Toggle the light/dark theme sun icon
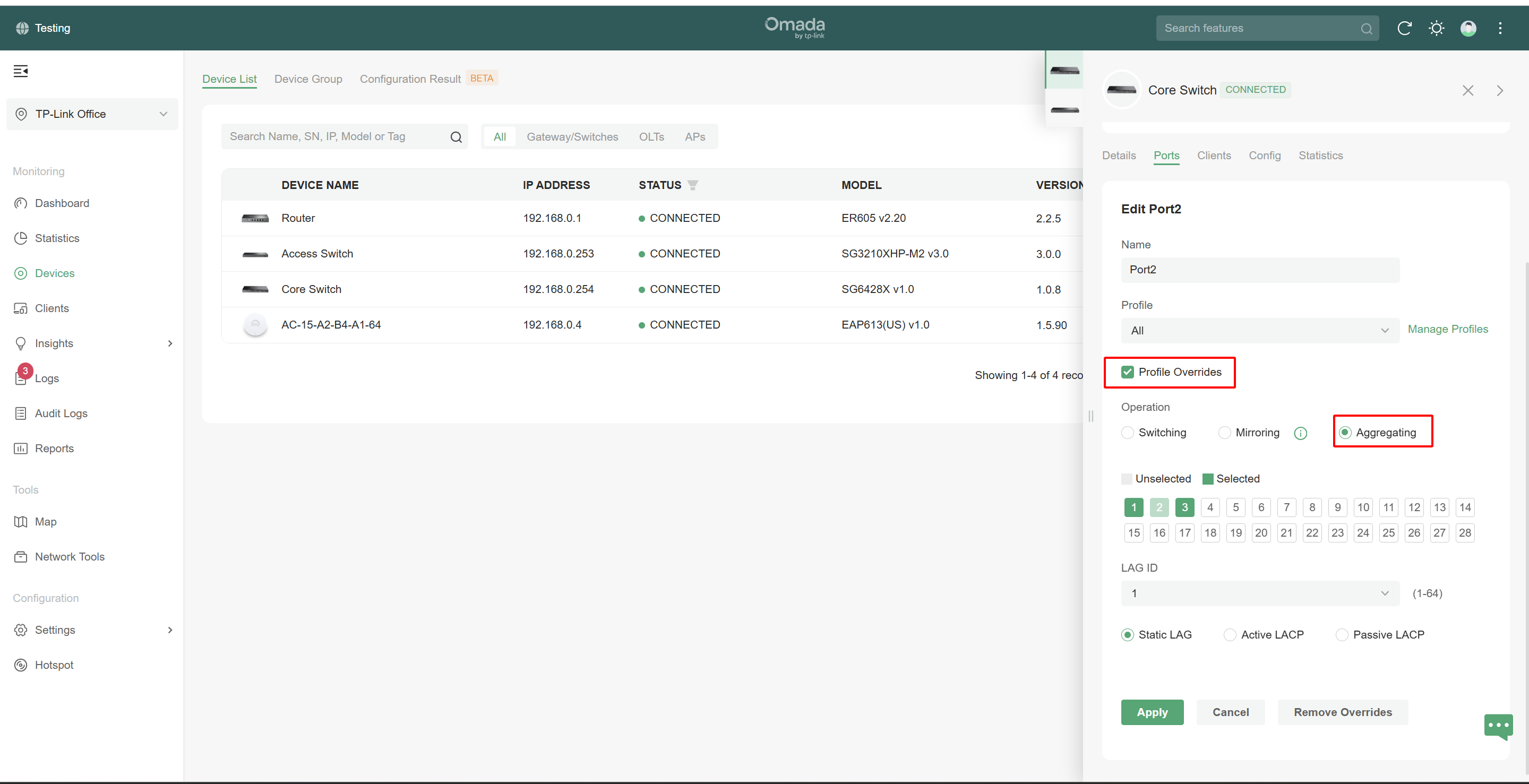 (1437, 28)
